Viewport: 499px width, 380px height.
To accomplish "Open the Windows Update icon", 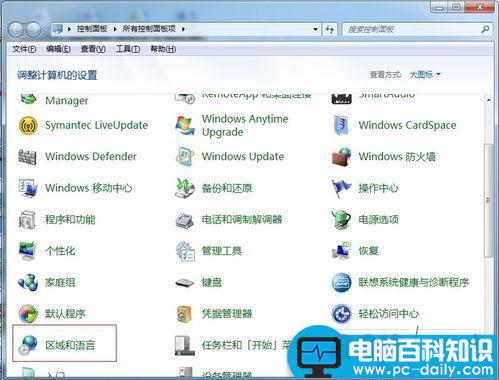I will (185, 157).
